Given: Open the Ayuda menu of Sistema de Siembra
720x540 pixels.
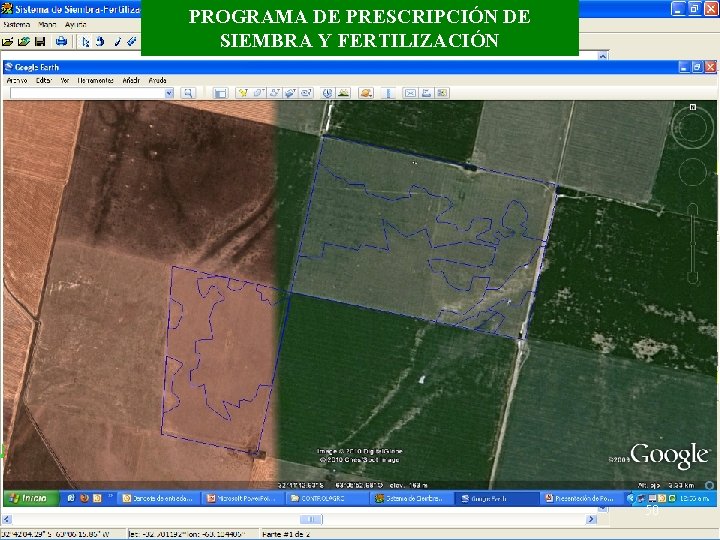Looking at the screenshot, I should click(x=75, y=24).
